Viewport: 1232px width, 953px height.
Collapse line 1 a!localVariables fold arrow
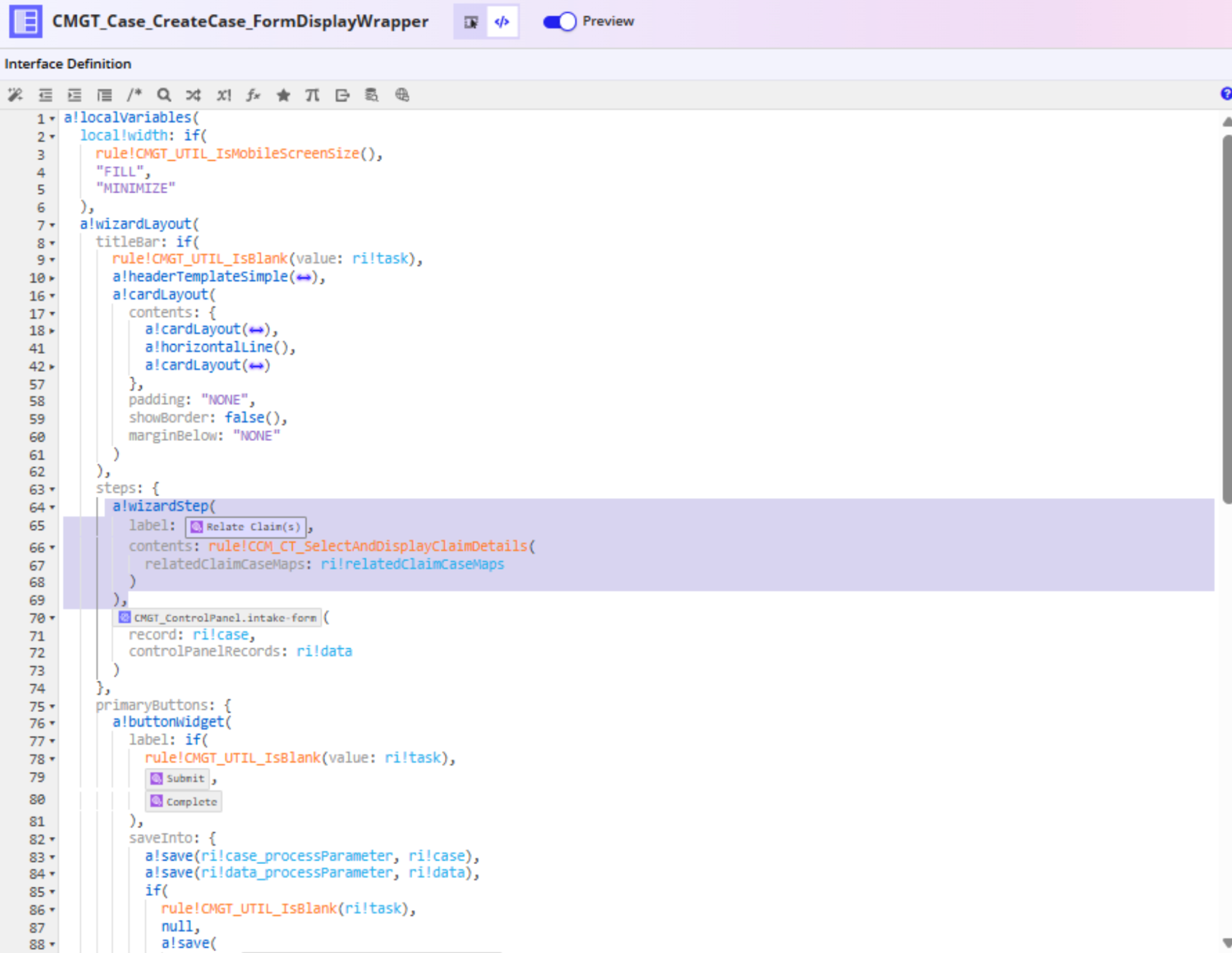click(x=52, y=118)
